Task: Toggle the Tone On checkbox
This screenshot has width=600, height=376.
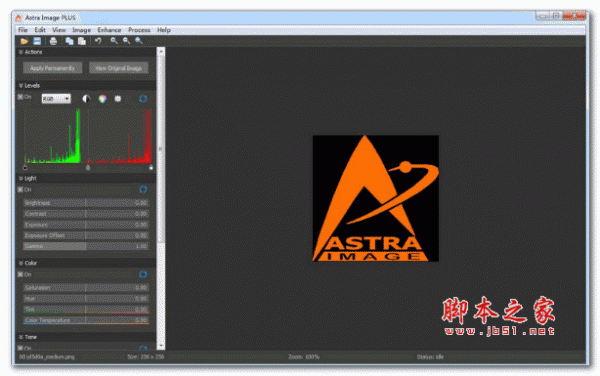Action: (20, 348)
